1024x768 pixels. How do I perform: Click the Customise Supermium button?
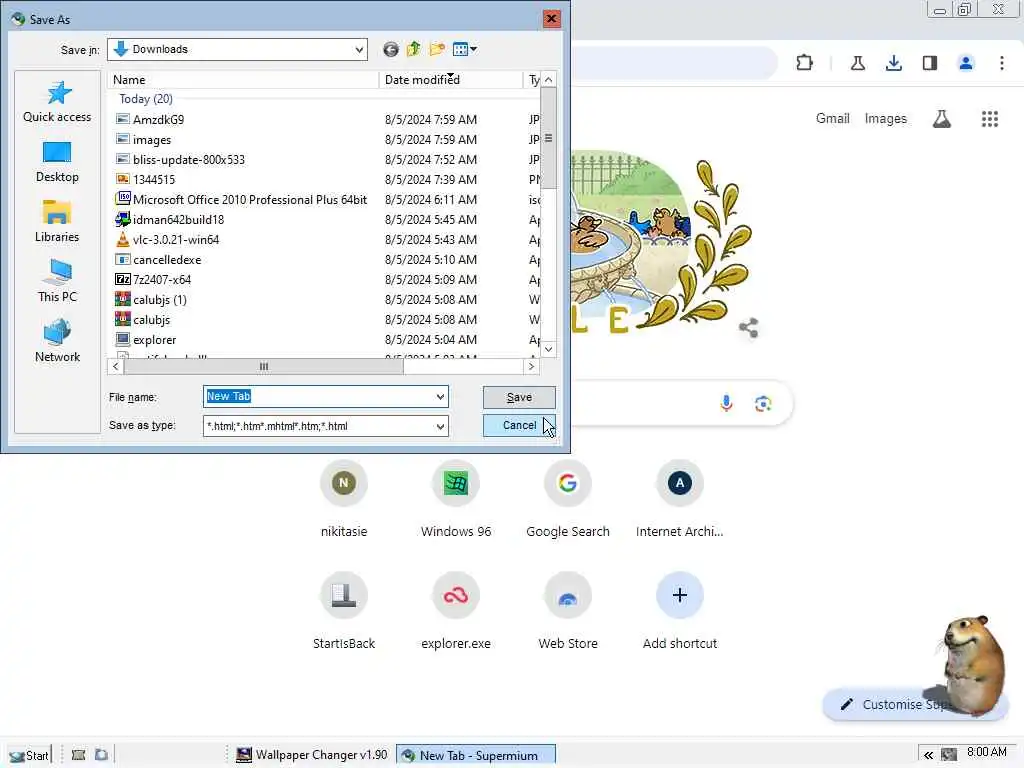(914, 704)
